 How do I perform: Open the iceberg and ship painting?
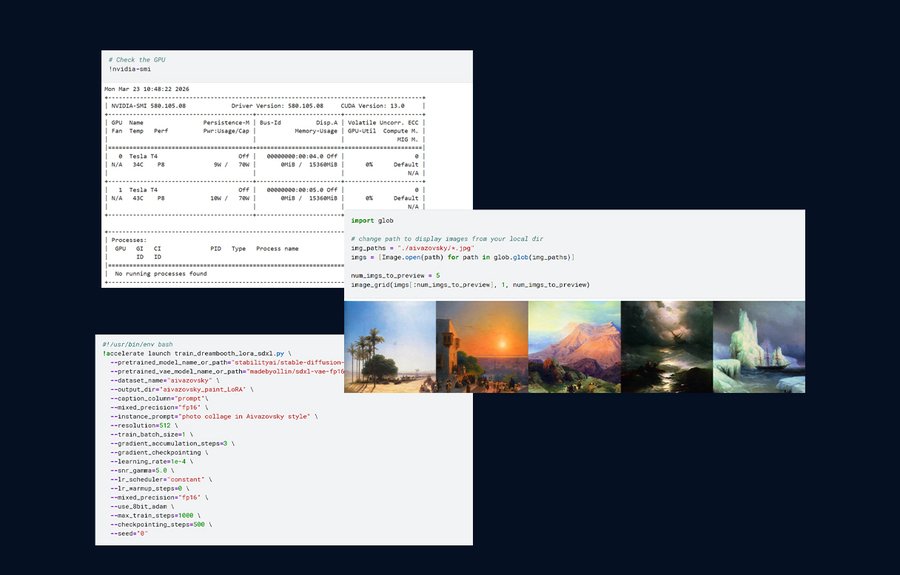tap(759, 347)
